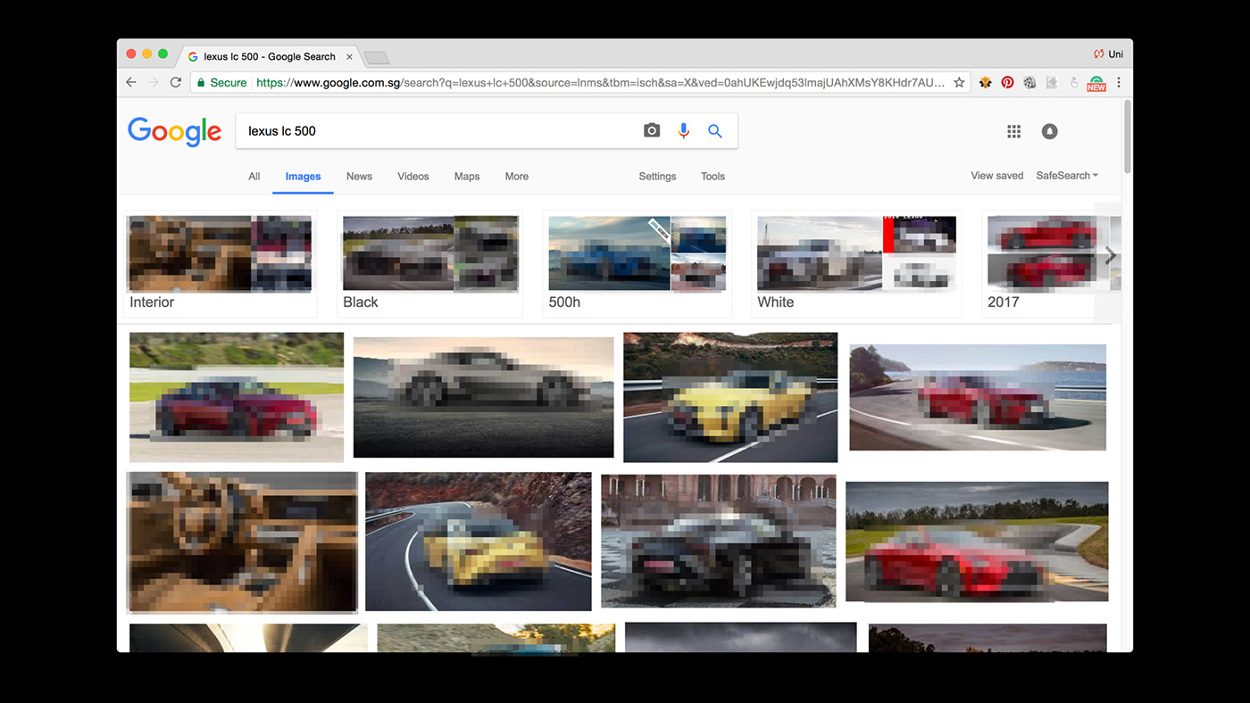Click the grey hand pointer extension icon
This screenshot has height=703, width=1250.
[x=1074, y=82]
